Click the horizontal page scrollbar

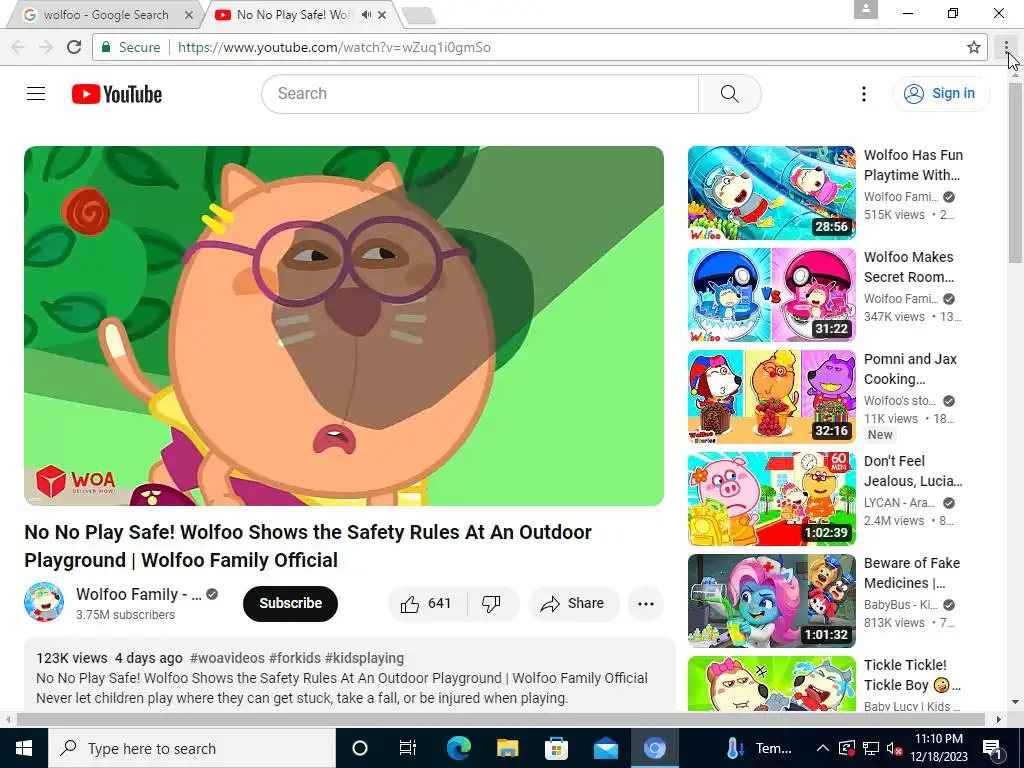click(x=500, y=719)
